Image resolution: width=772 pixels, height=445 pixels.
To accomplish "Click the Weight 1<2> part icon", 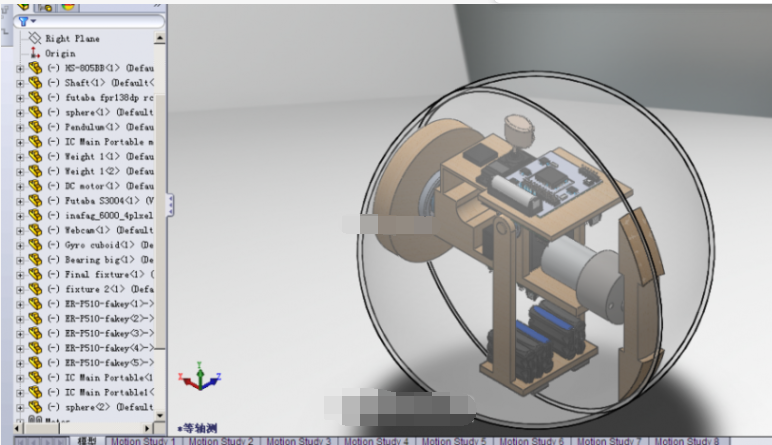I will coord(34,171).
